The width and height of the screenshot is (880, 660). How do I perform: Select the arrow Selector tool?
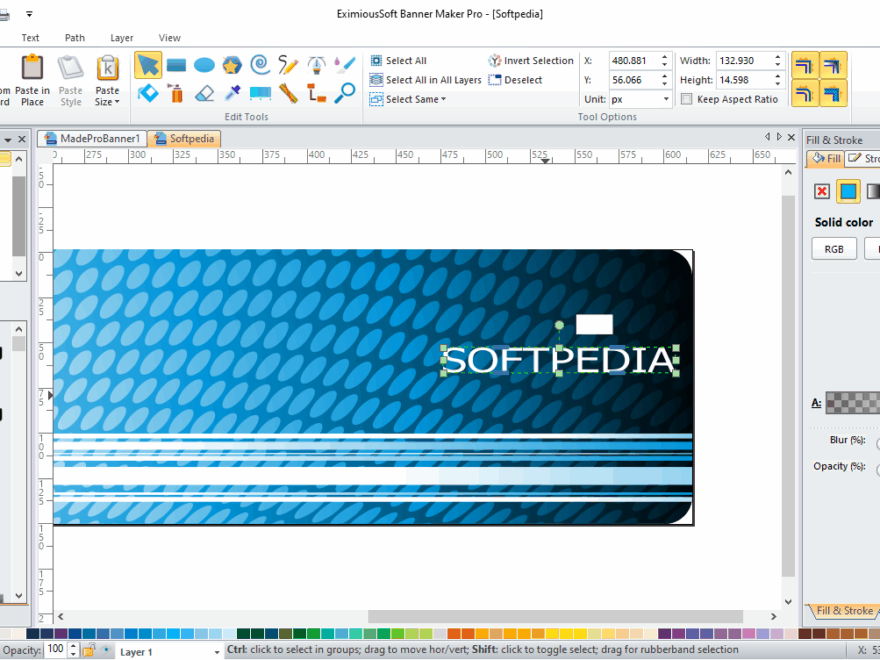click(148, 65)
